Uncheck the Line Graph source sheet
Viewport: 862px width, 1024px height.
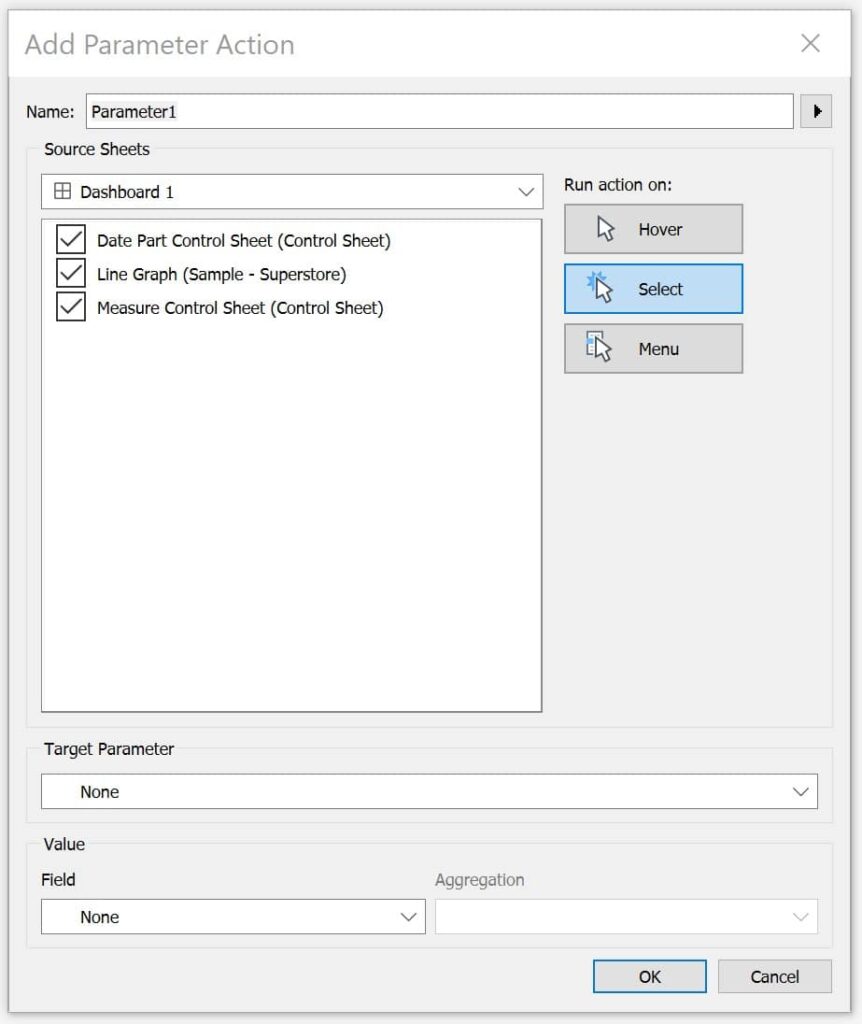point(71,274)
